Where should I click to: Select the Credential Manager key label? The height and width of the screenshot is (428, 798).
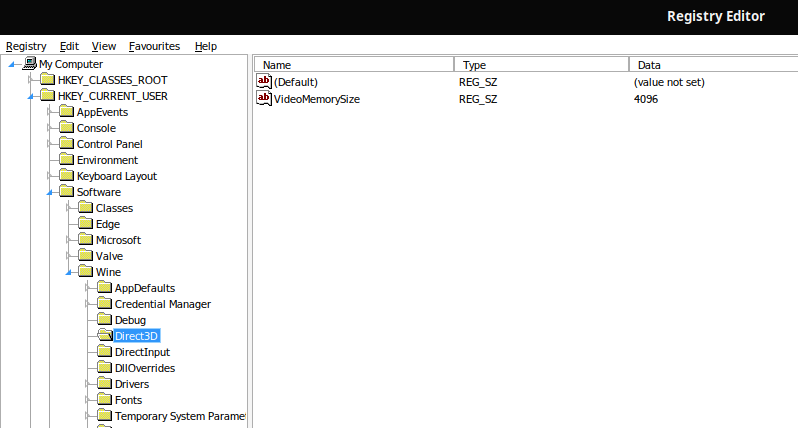tap(163, 304)
